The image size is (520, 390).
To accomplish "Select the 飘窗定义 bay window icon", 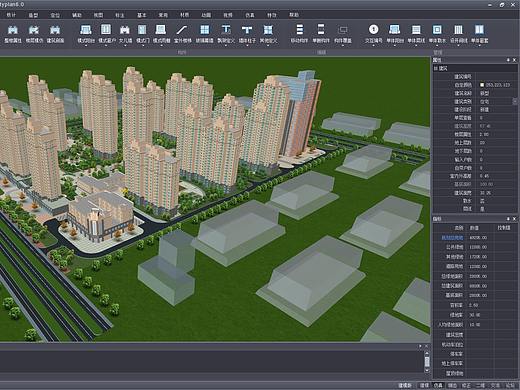I will point(226,30).
